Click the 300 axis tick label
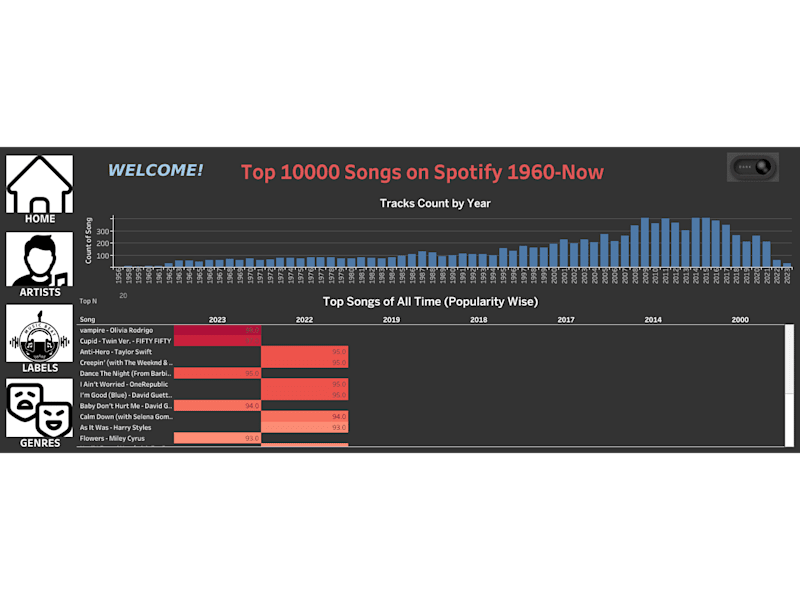Viewport: 800px width, 600px height. click(x=103, y=232)
